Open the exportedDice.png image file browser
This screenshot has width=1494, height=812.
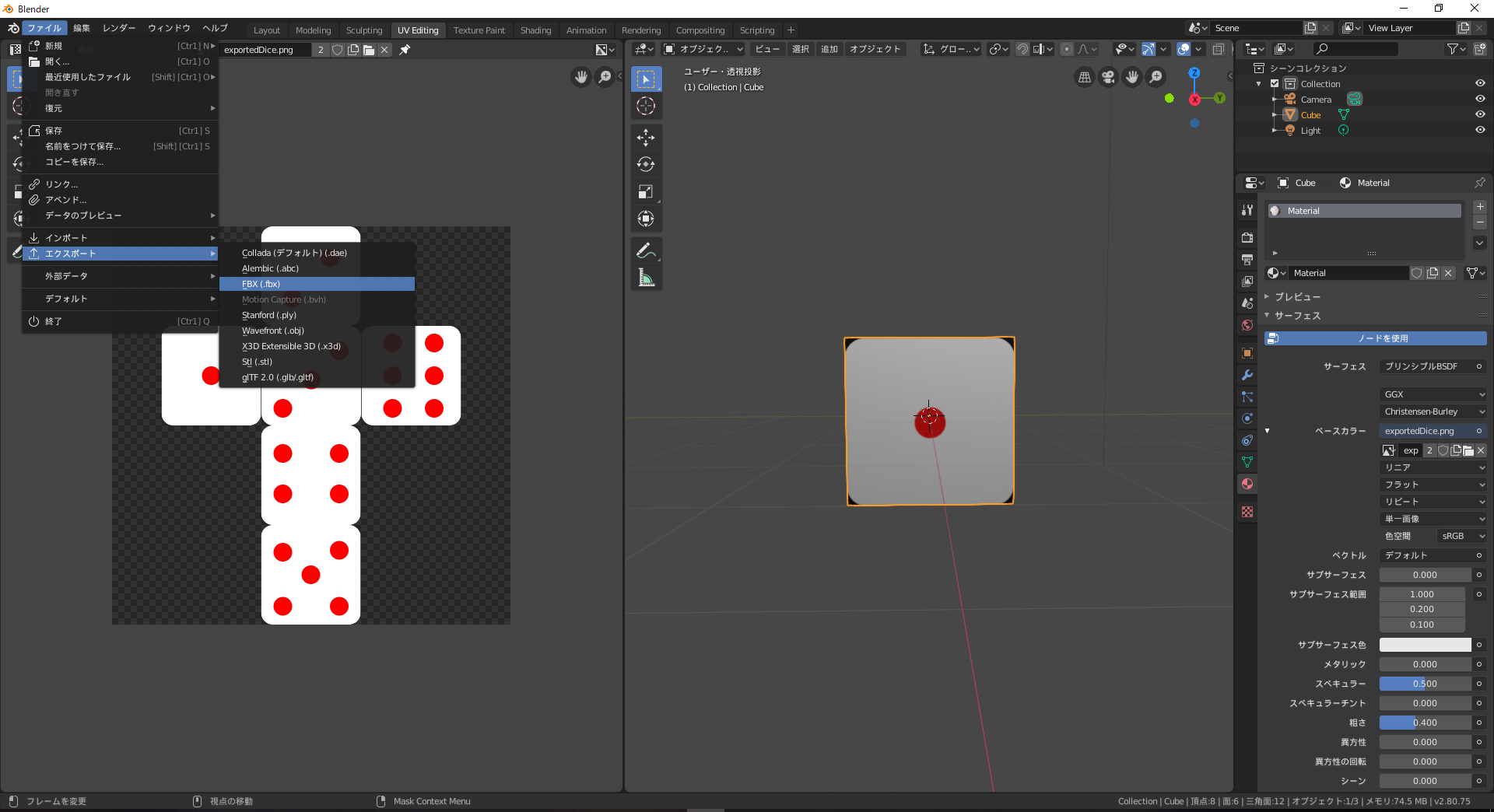tap(1468, 450)
